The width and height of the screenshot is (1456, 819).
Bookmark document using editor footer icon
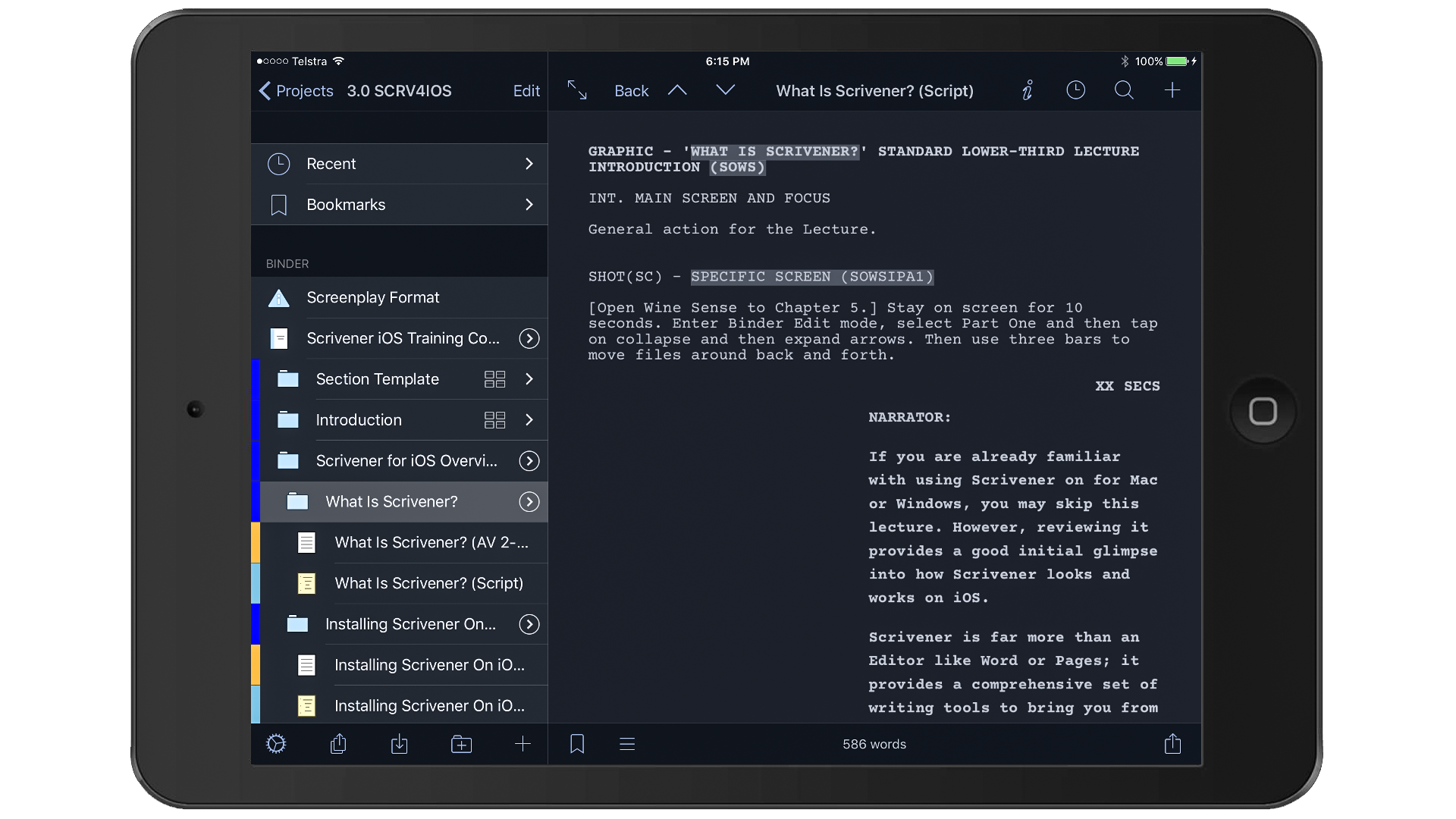pyautogui.click(x=577, y=744)
